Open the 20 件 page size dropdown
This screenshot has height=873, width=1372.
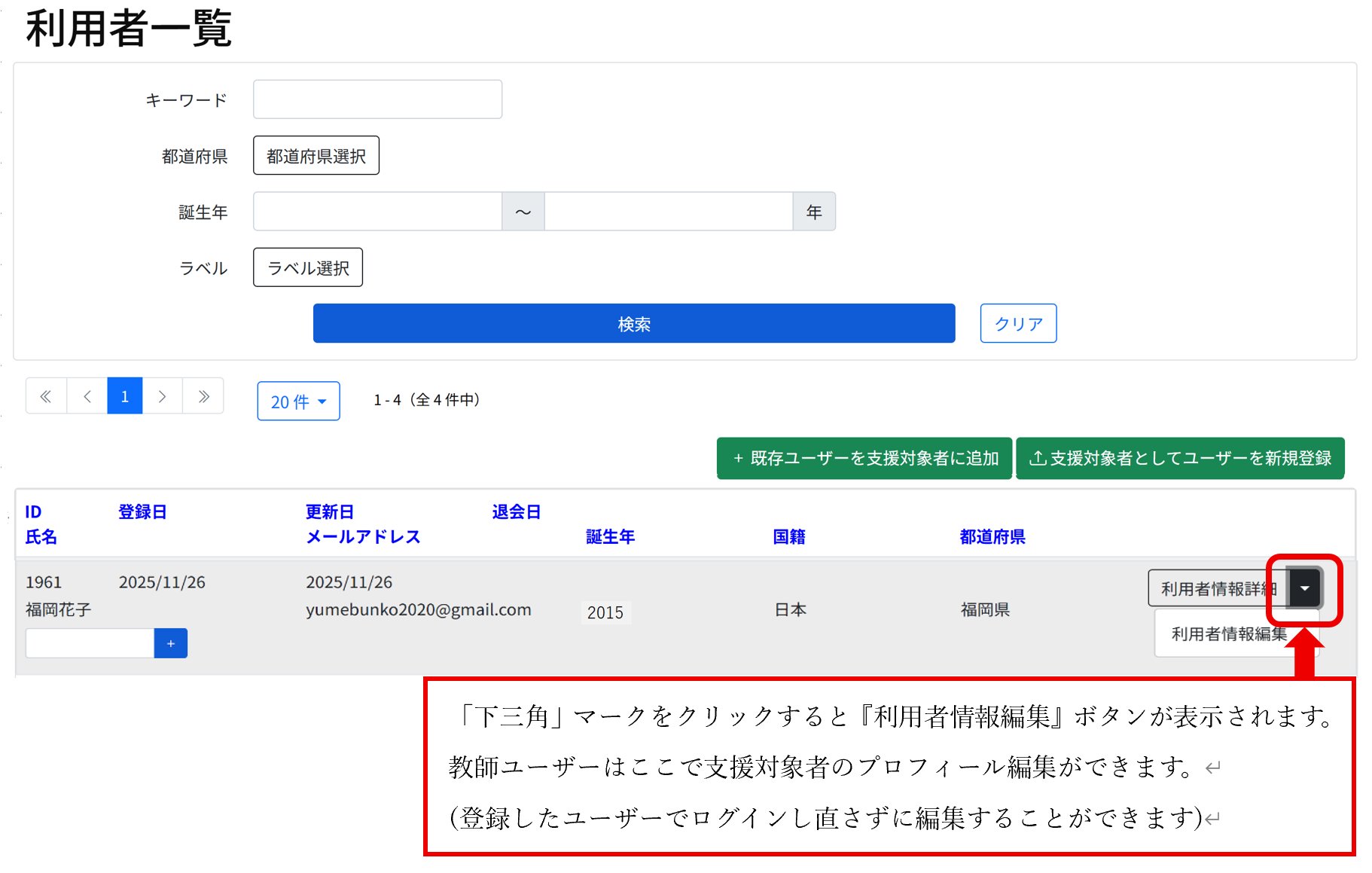(x=298, y=401)
